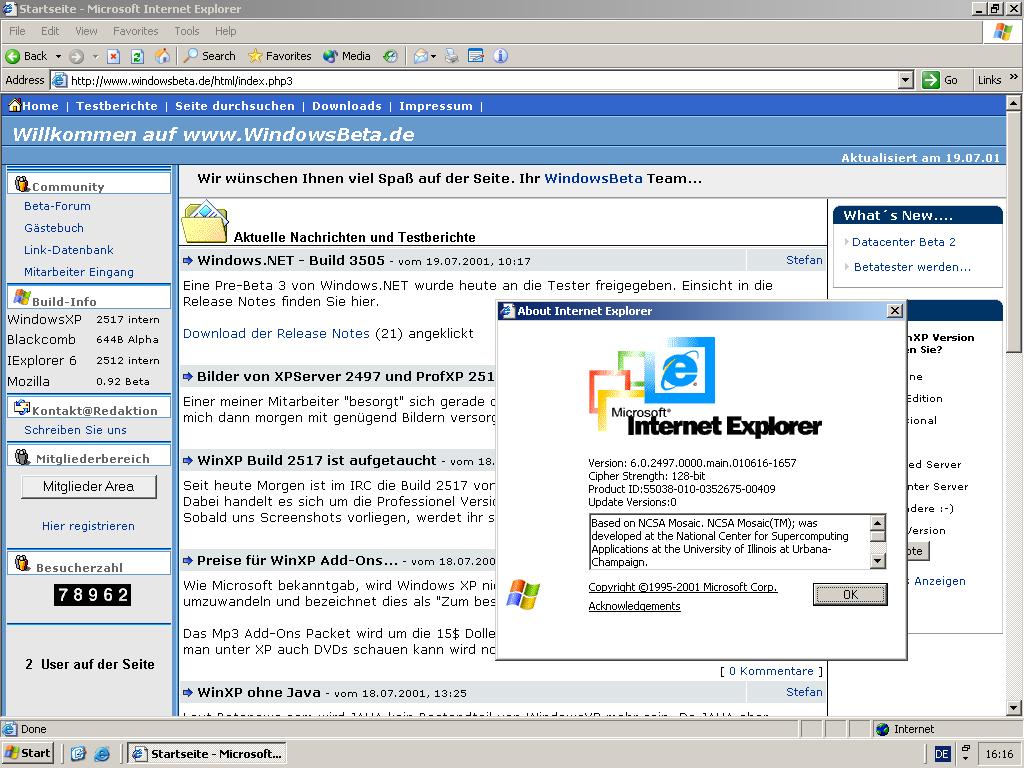Click the Startseite taskbar window button
The width and height of the screenshot is (1024, 768).
click(206, 754)
